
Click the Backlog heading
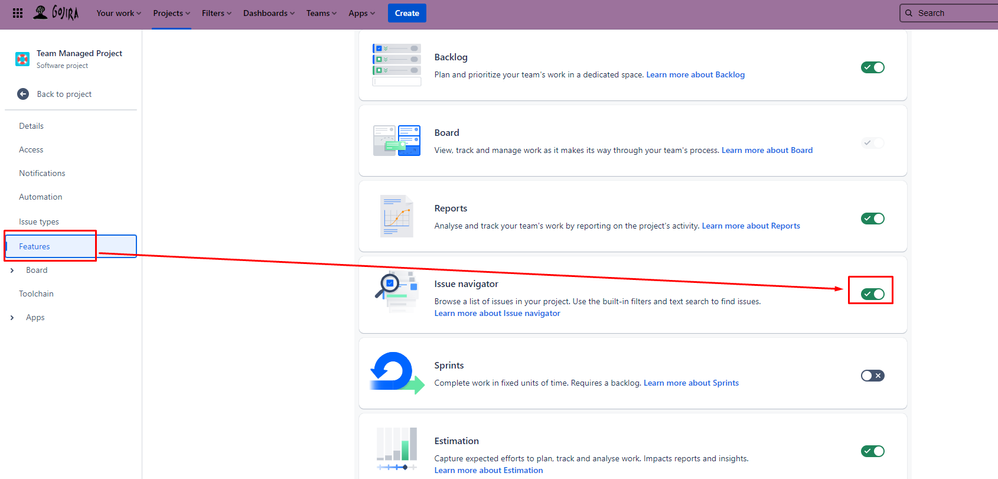(451, 57)
